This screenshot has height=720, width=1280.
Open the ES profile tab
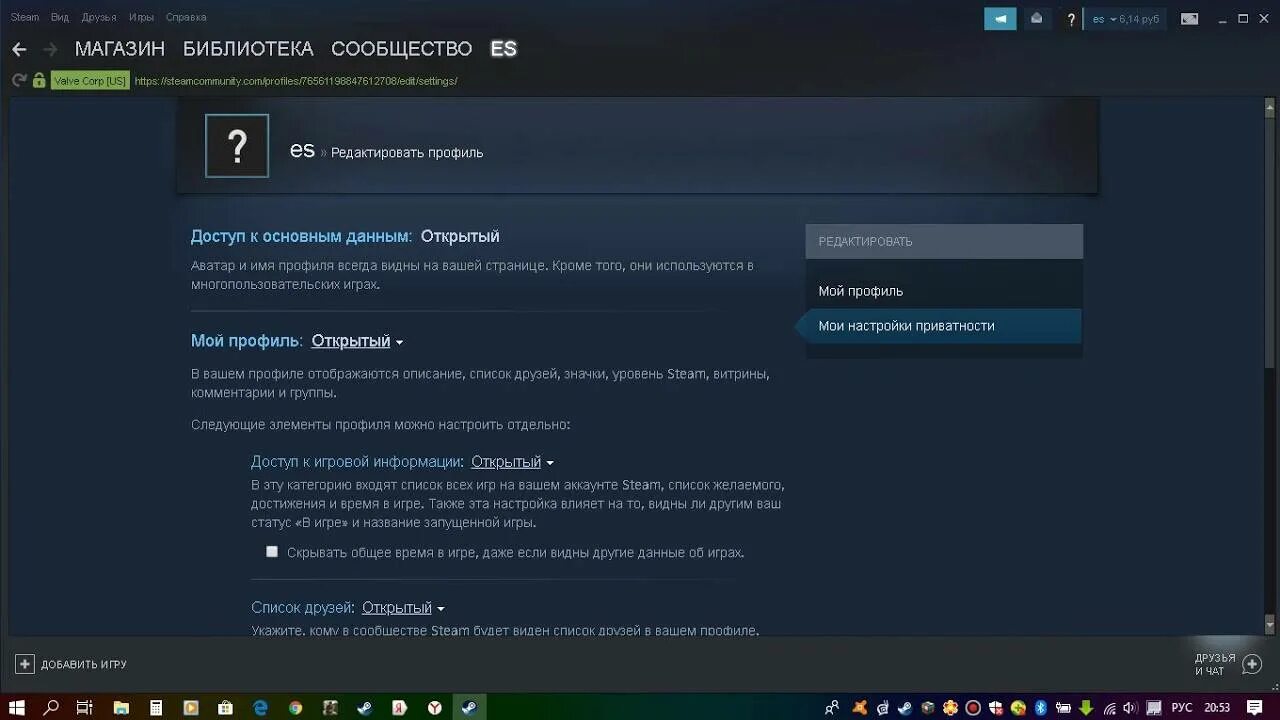[503, 49]
